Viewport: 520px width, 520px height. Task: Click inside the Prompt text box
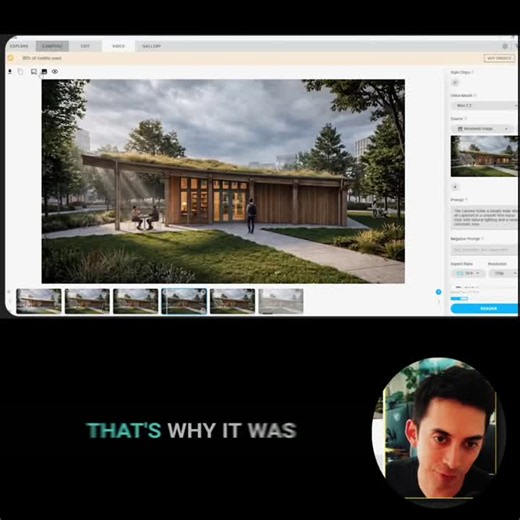point(485,217)
